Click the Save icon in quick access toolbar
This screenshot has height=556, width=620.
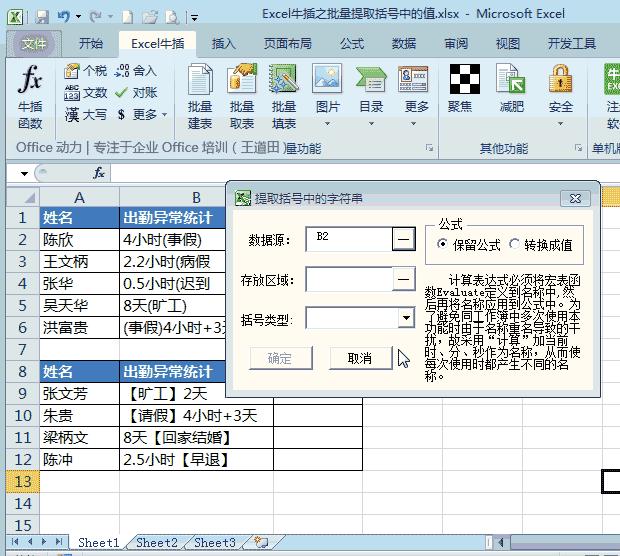tap(42, 17)
